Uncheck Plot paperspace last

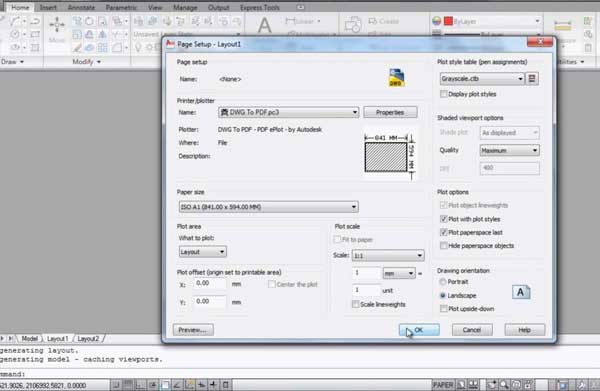pos(443,232)
